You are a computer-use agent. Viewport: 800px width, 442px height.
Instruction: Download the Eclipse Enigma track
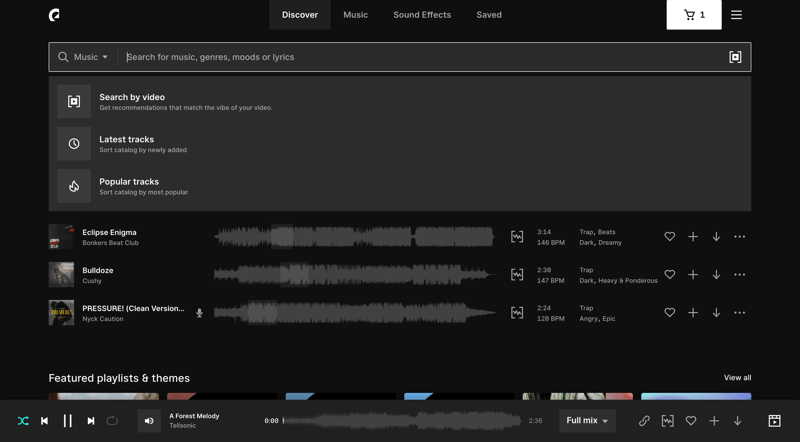click(716, 237)
